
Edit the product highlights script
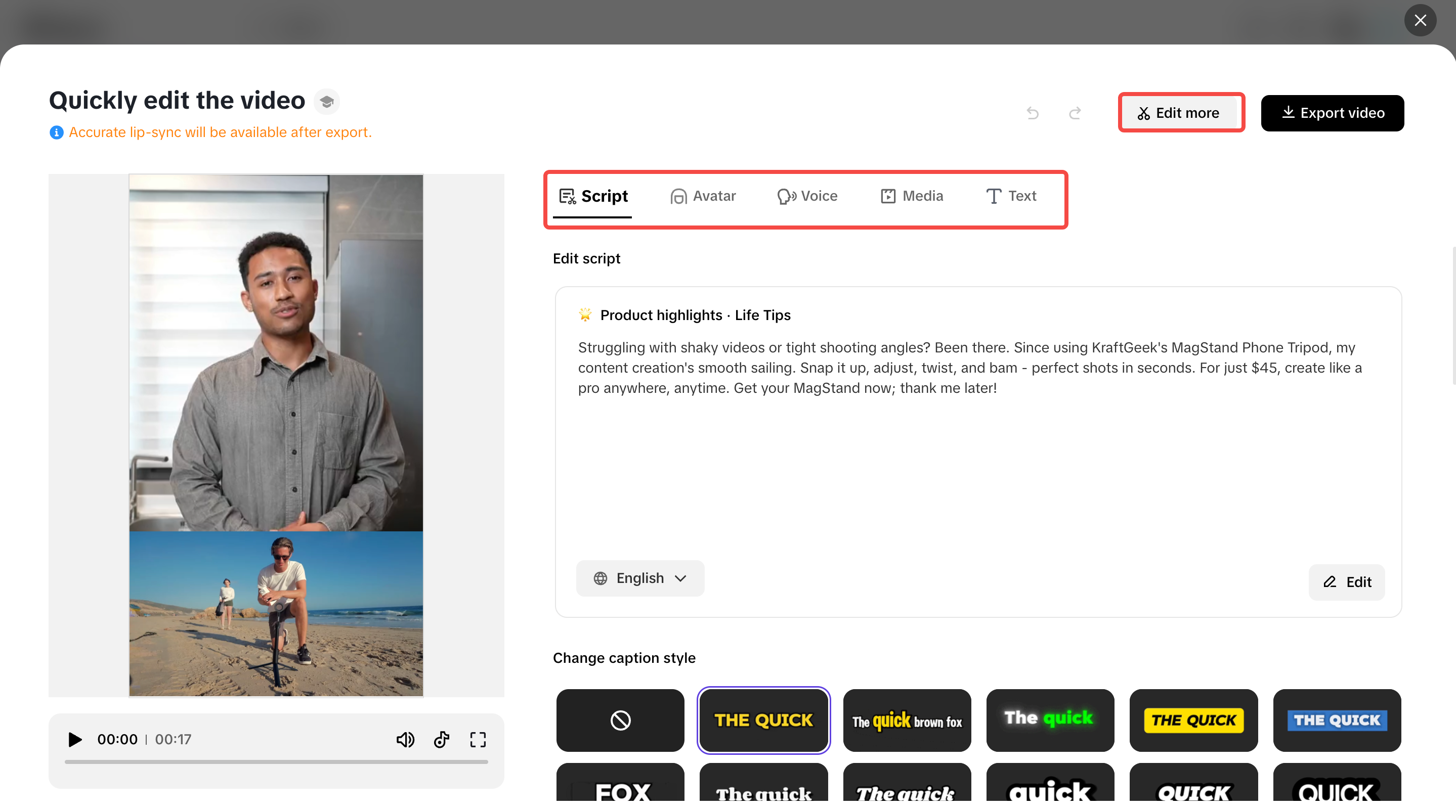(1346, 582)
